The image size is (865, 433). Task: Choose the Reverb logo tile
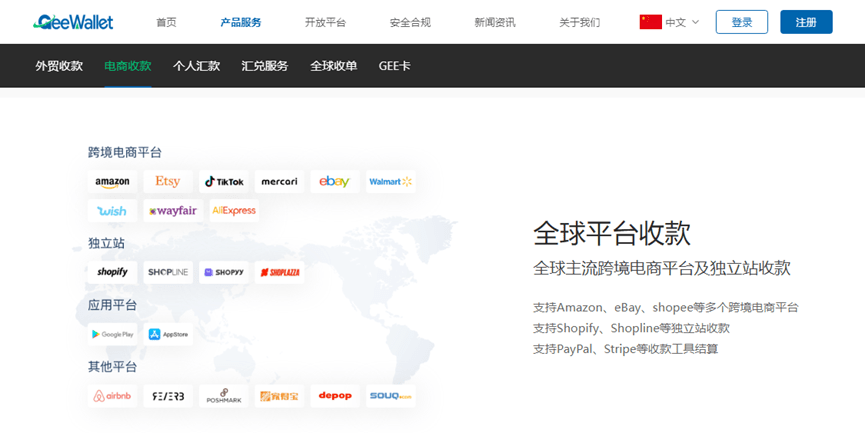point(168,396)
